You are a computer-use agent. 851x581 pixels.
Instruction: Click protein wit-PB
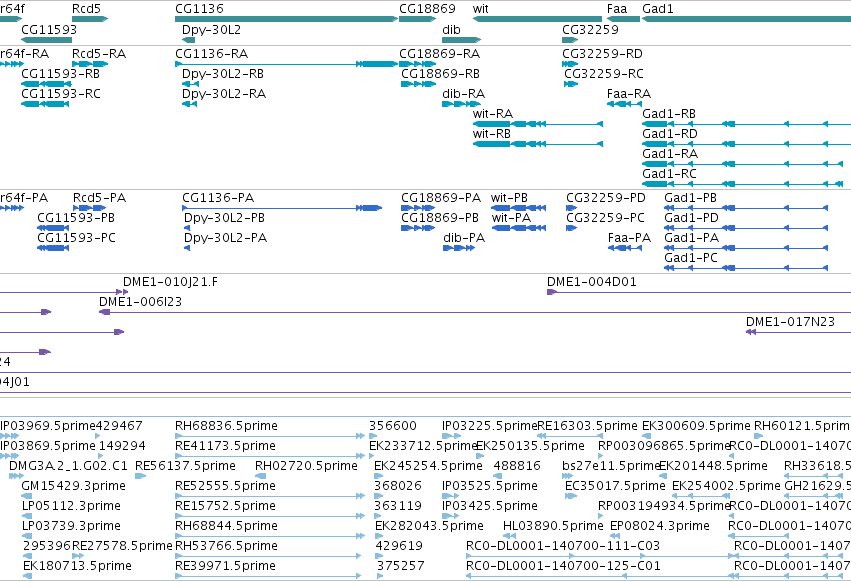[519, 208]
